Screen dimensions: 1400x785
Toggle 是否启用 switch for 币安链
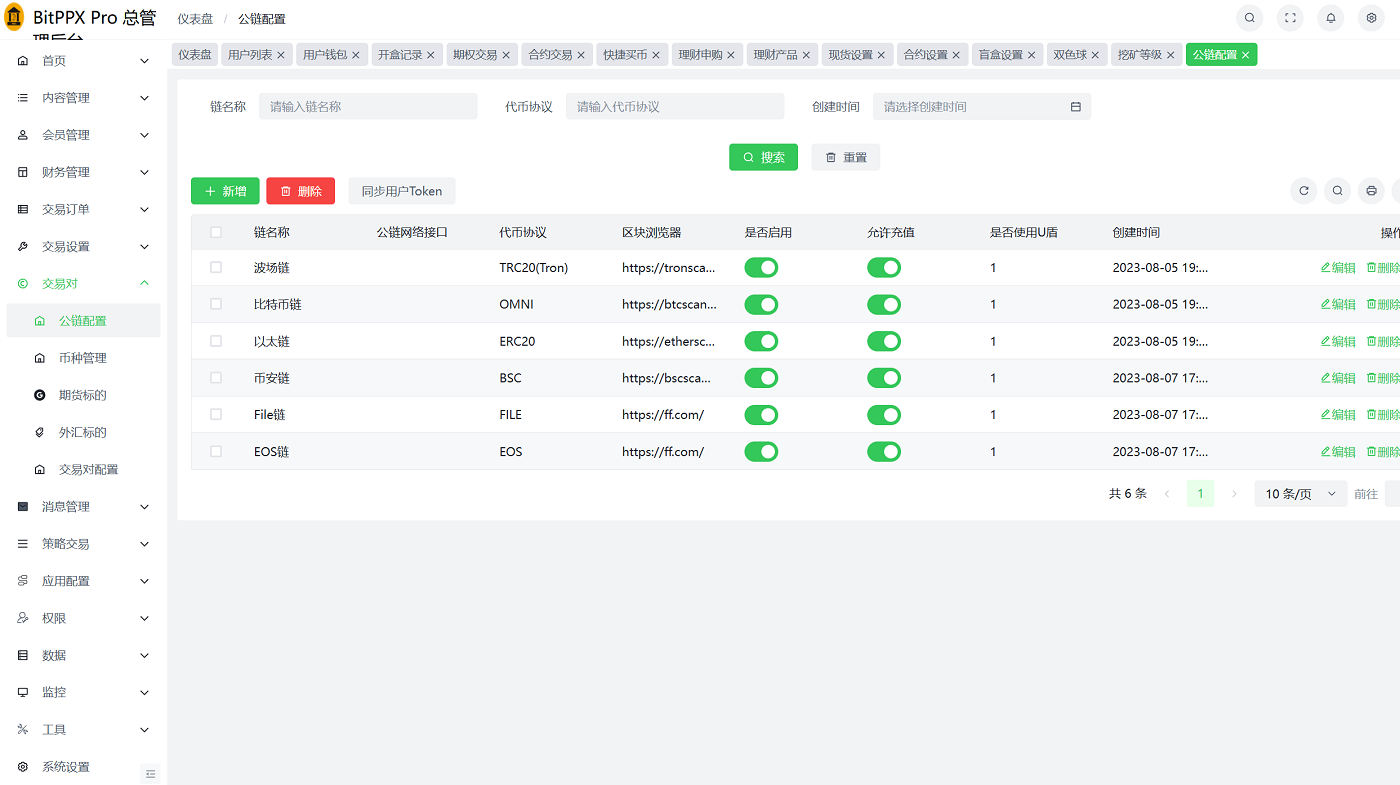pos(761,378)
